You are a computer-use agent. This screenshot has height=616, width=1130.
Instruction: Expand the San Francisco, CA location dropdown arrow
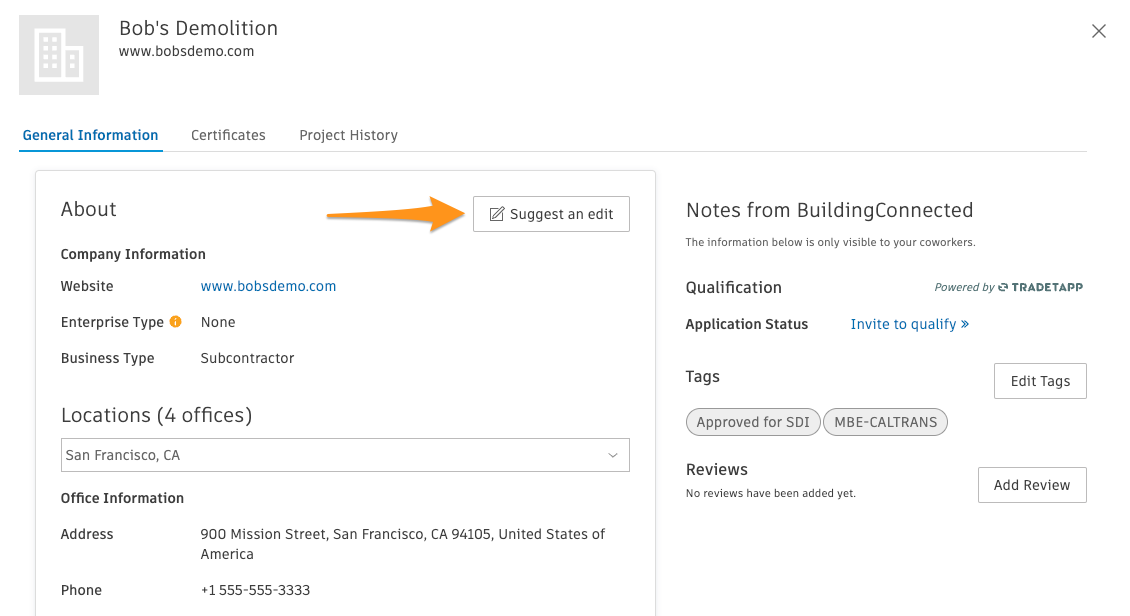coord(613,455)
